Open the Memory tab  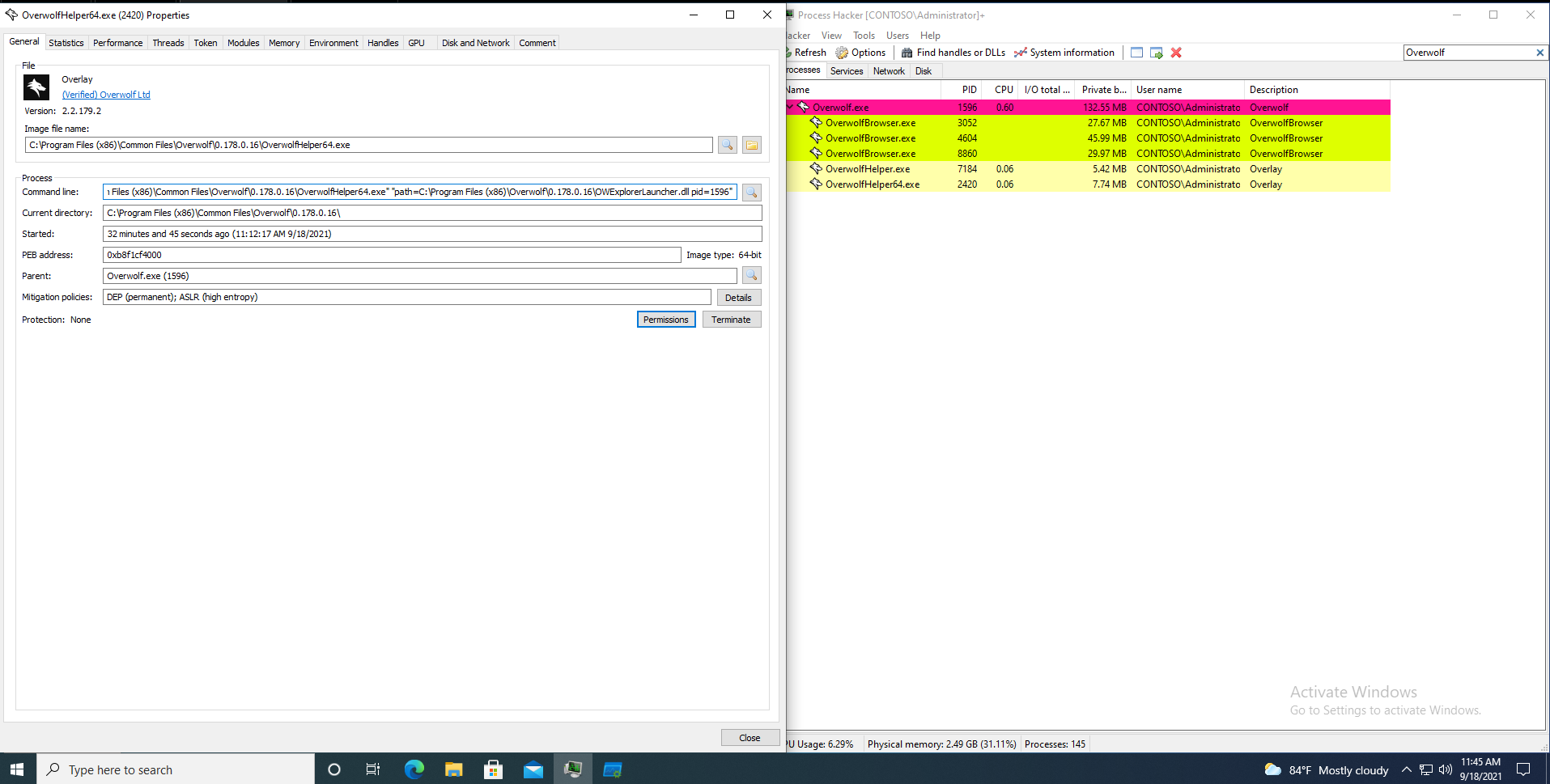284,43
